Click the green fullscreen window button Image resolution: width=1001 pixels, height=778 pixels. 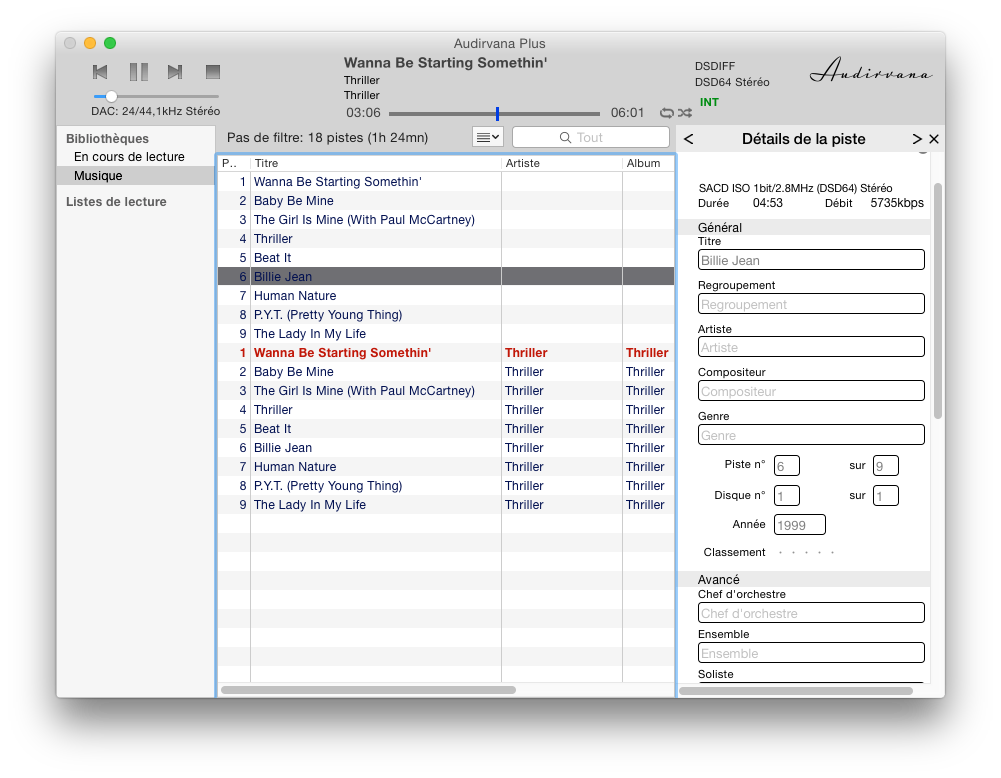(x=110, y=43)
